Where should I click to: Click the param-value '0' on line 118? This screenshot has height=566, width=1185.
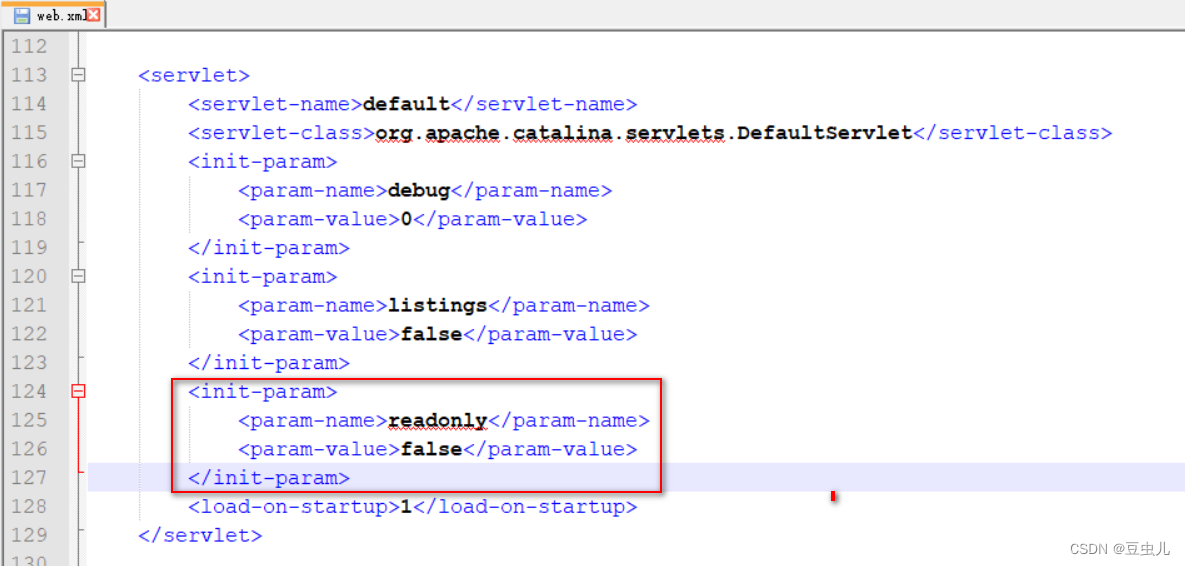tap(406, 219)
